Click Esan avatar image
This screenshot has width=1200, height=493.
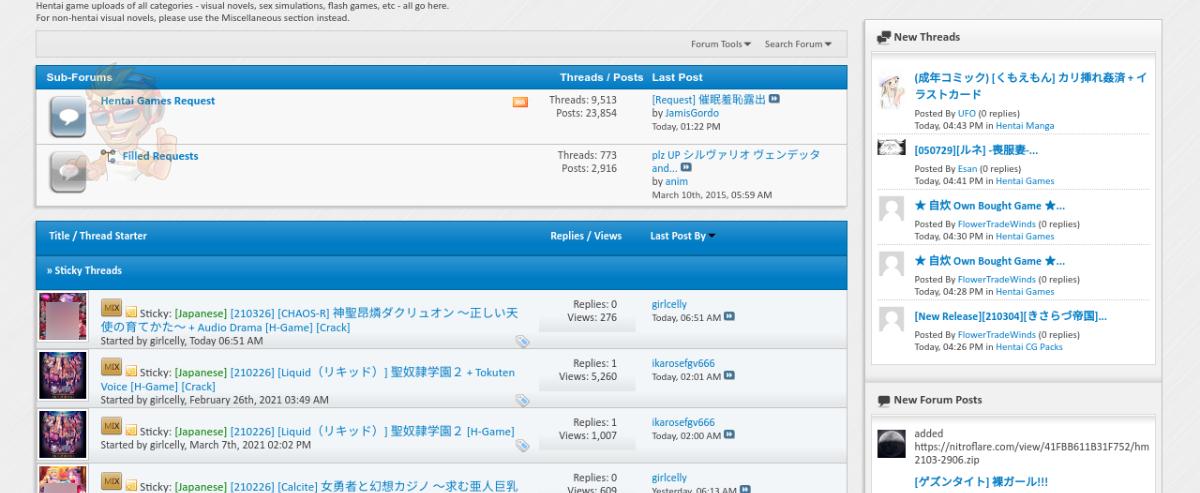click(891, 148)
